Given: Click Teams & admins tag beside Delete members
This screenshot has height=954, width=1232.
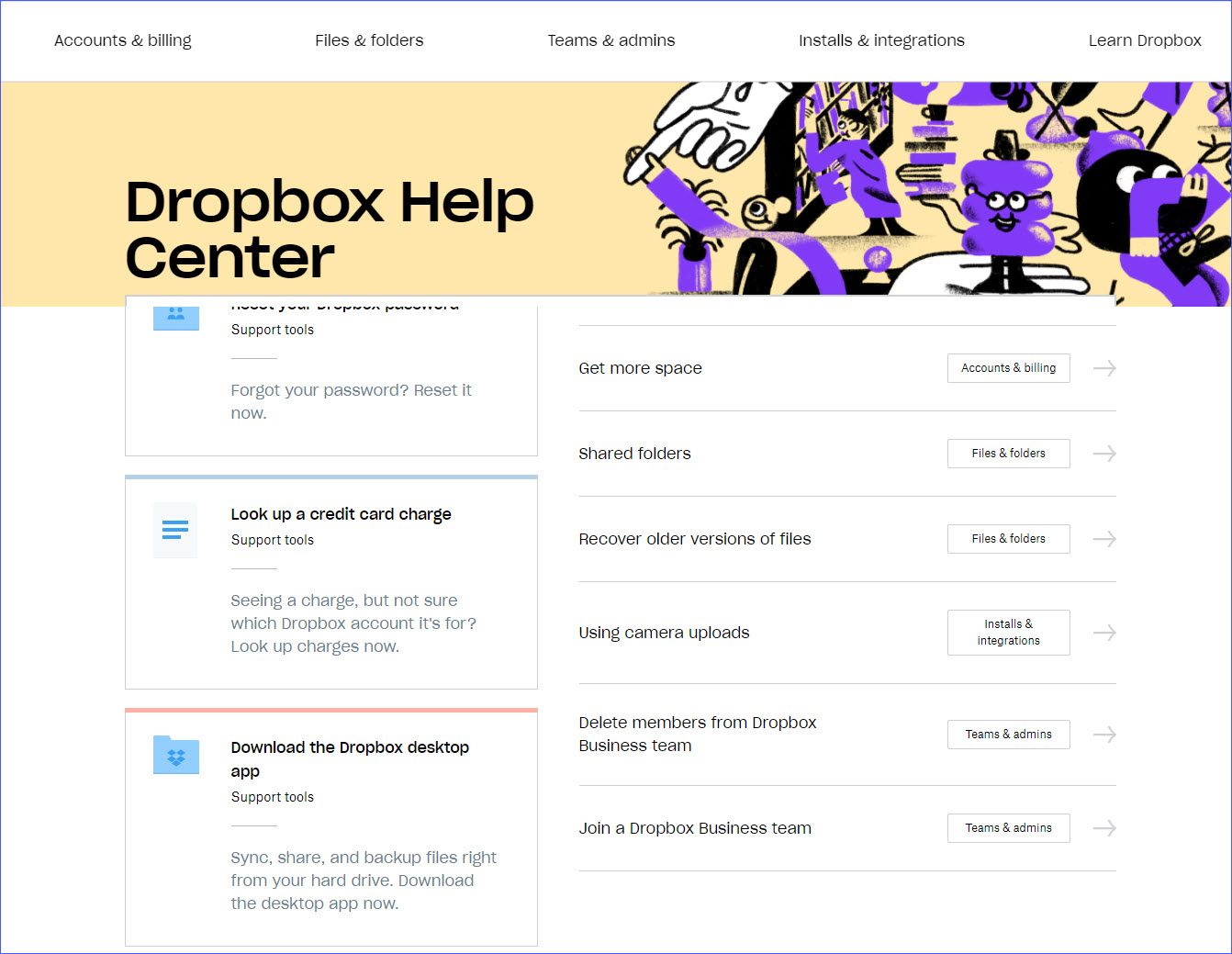Looking at the screenshot, I should click(1008, 735).
